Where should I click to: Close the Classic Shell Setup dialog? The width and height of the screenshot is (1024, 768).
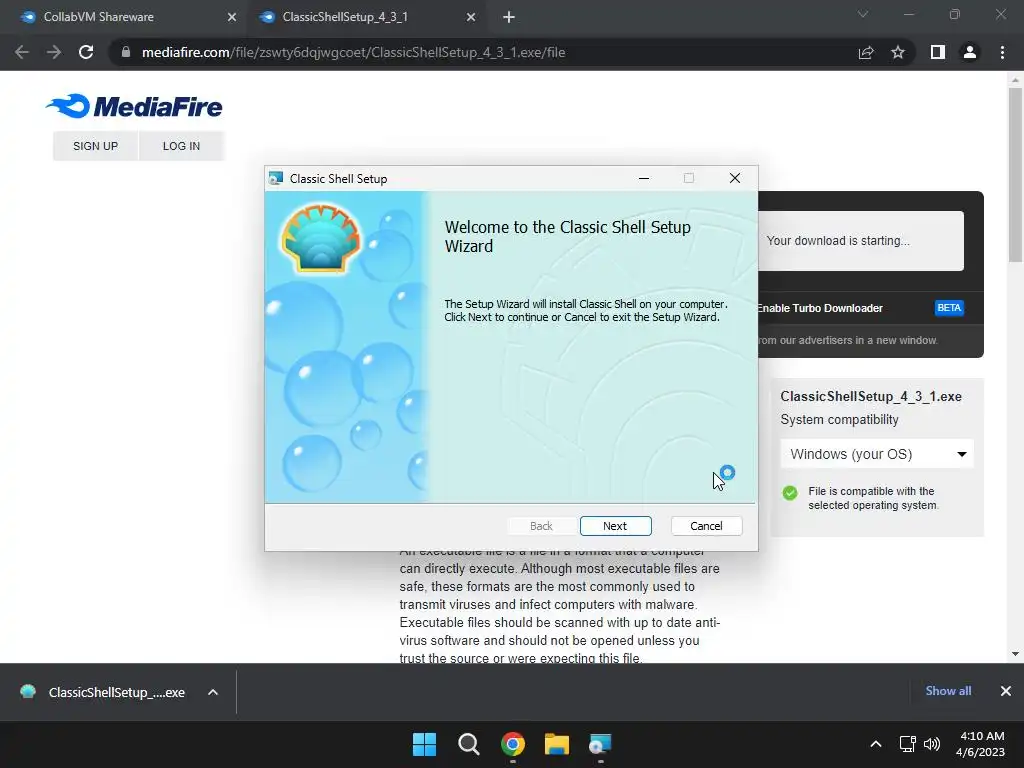[735, 178]
